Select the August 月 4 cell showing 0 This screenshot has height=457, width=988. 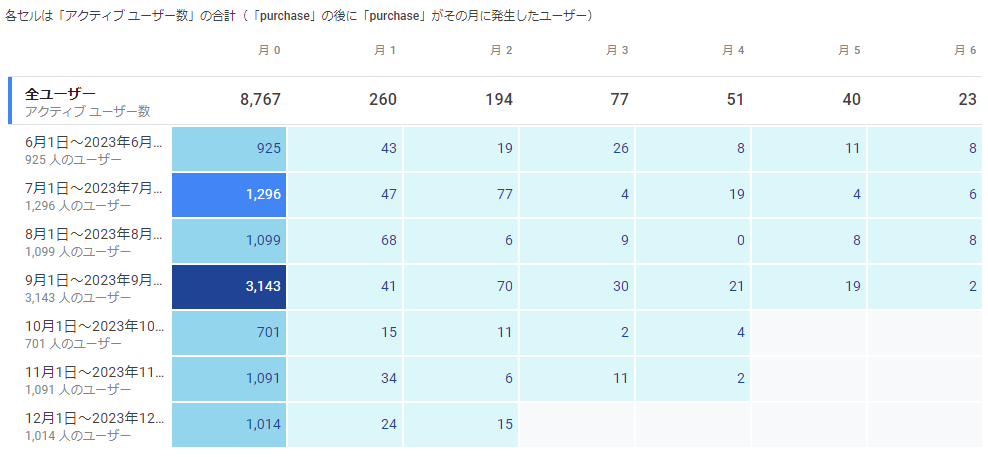tap(693, 241)
